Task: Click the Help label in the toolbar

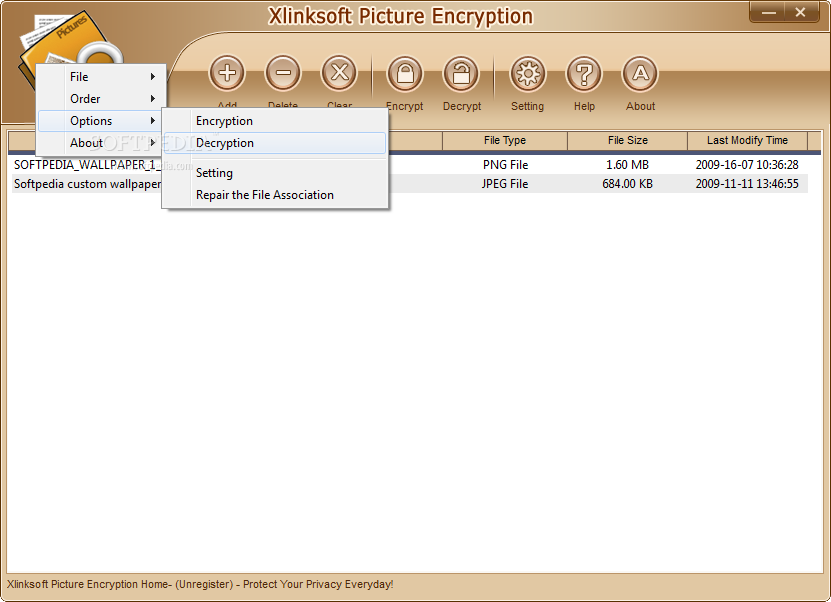Action: [584, 106]
